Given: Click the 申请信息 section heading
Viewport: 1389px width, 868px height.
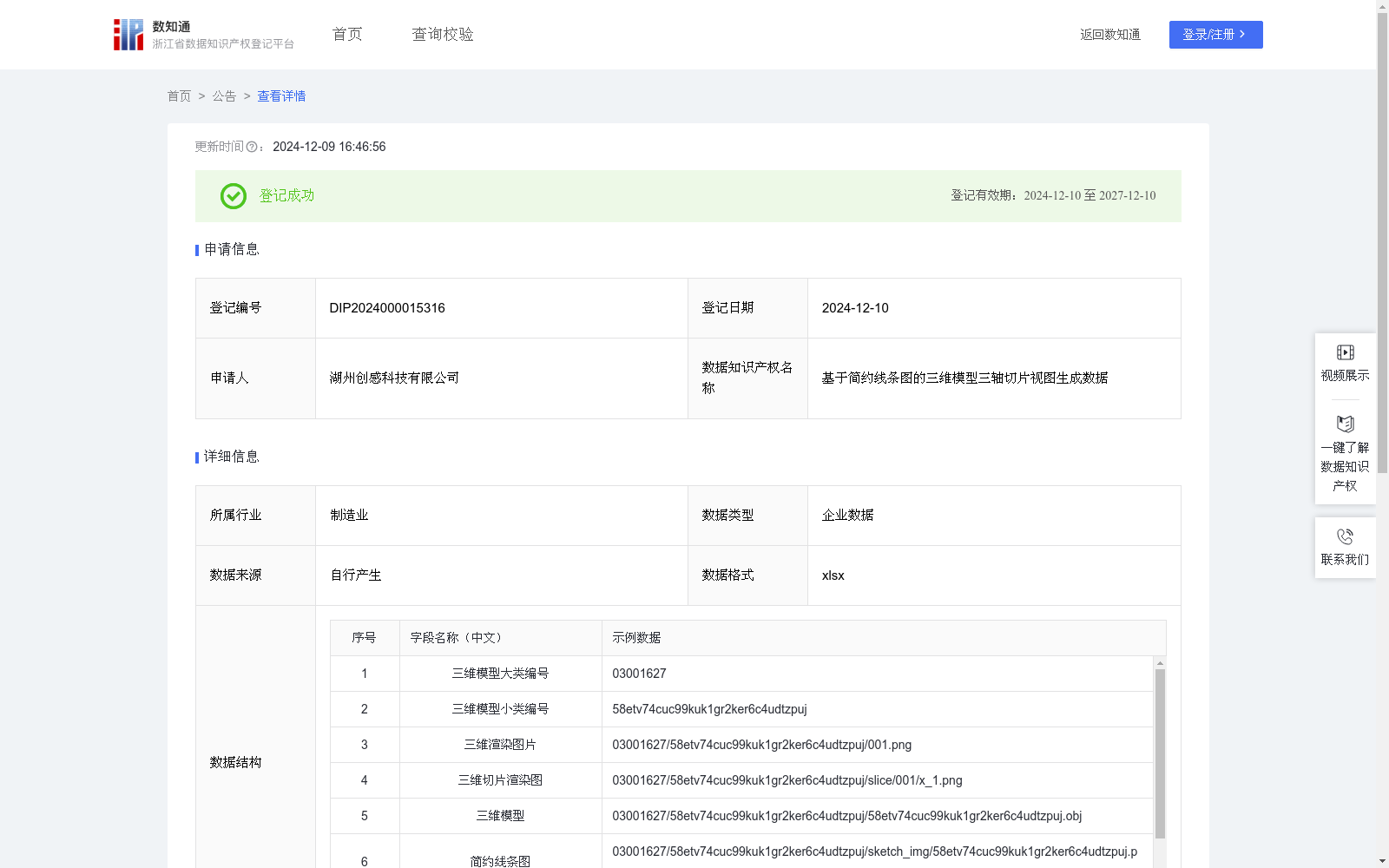Looking at the screenshot, I should [x=231, y=249].
